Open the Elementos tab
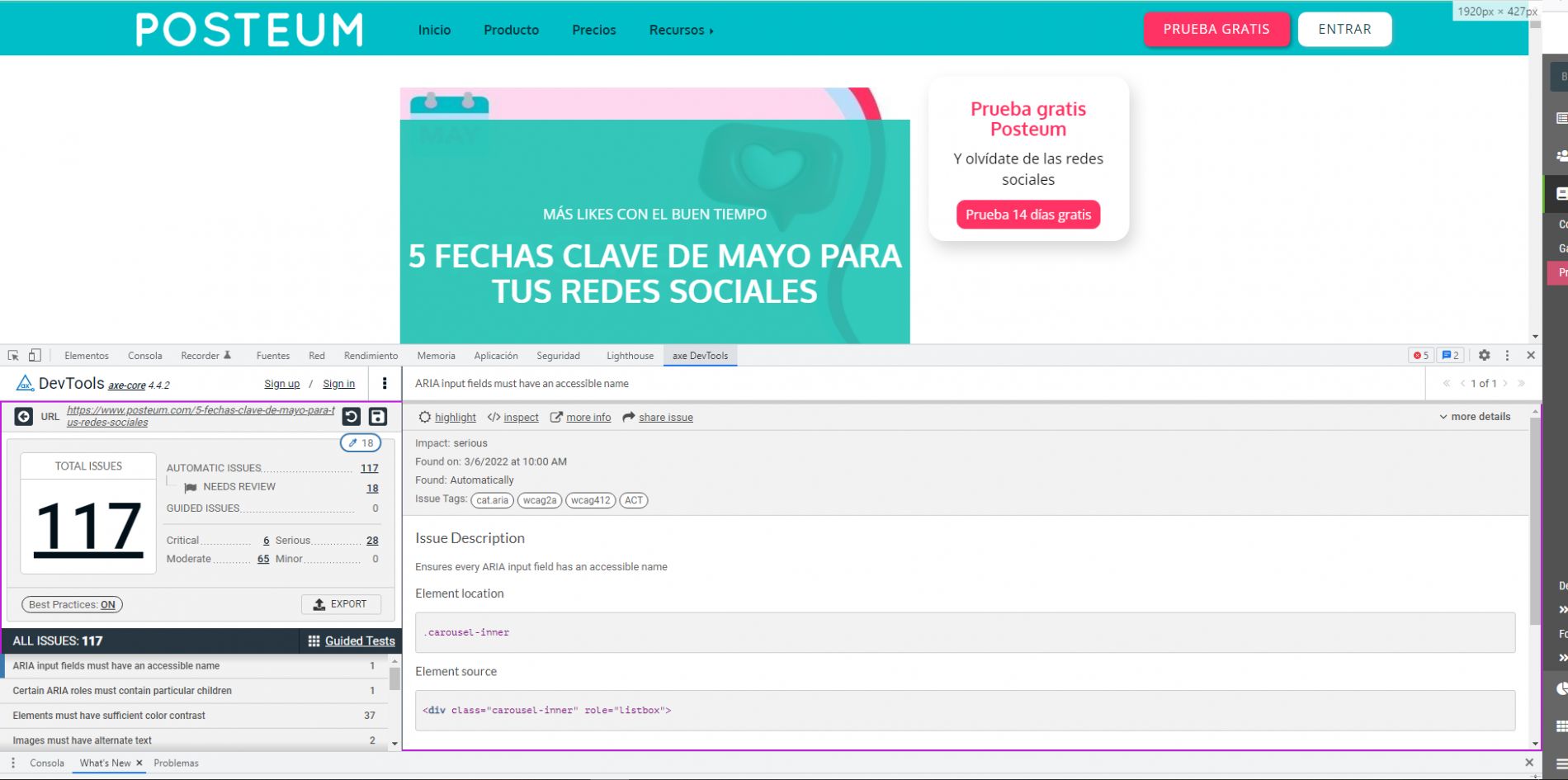 click(x=87, y=356)
